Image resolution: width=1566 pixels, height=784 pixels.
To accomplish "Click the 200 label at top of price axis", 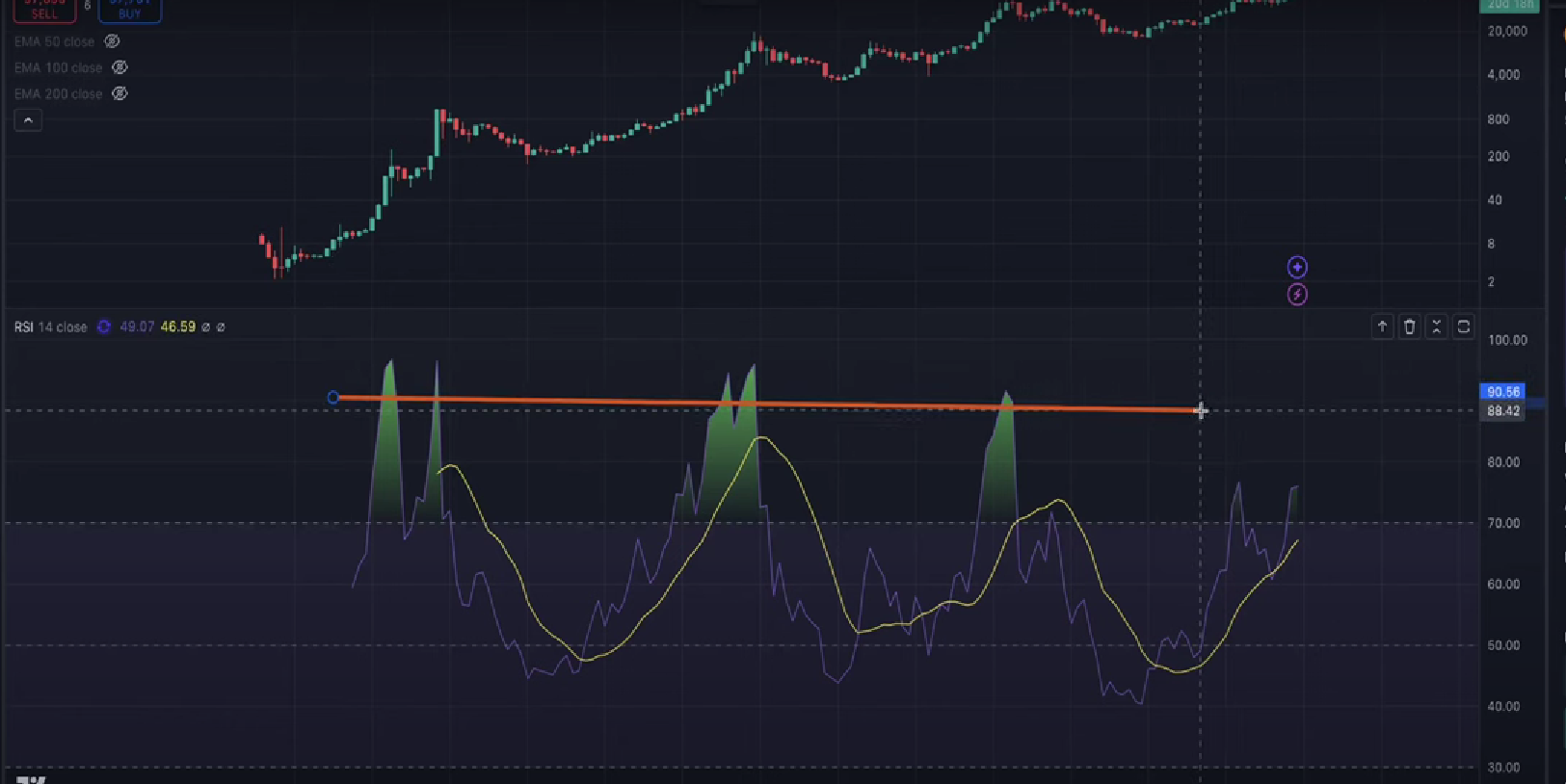I will pyautogui.click(x=1508, y=5).
